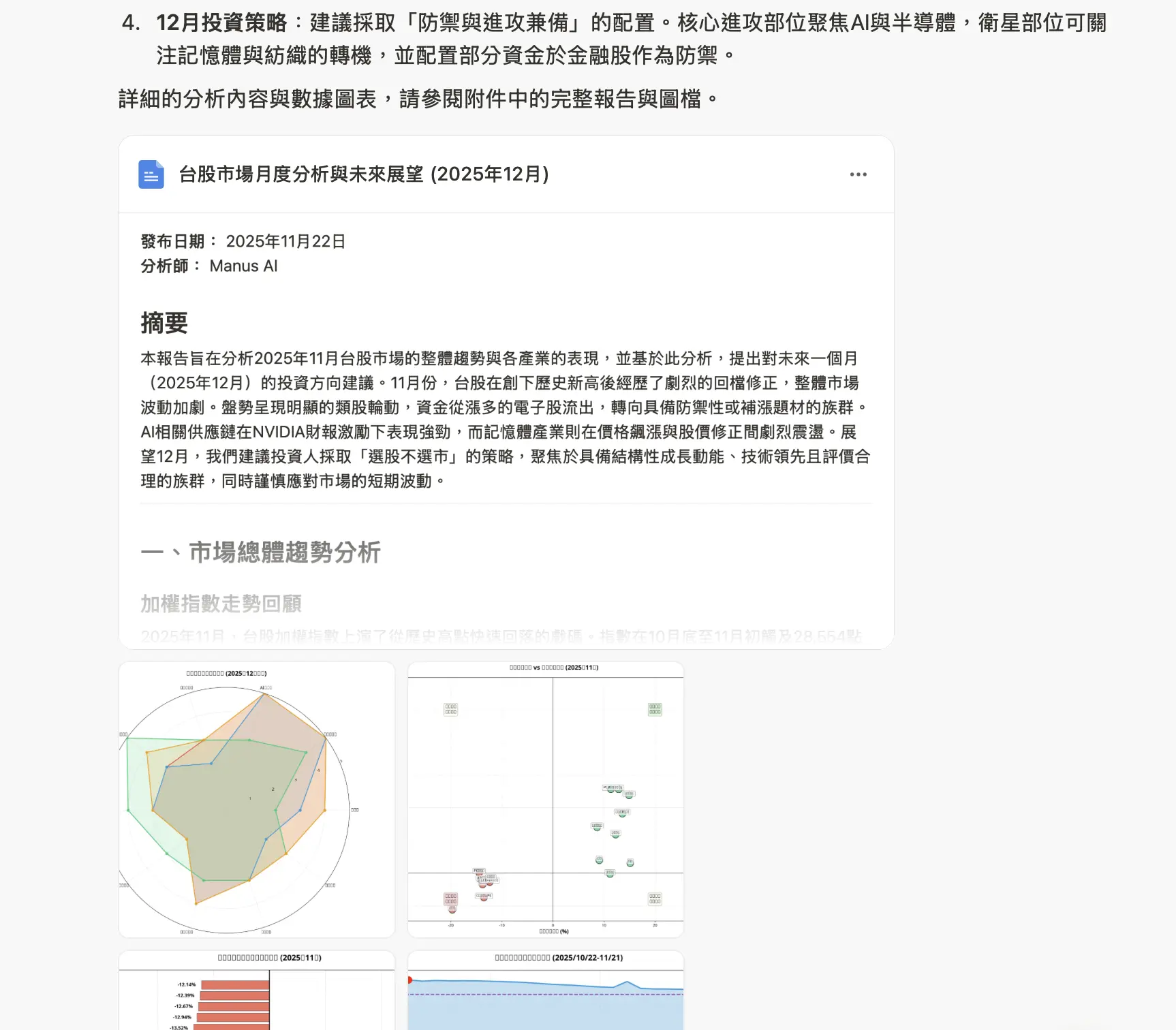Click the 詳細的分析內容與數據圖表 paragraph
The image size is (1176, 1030).
coord(419,99)
